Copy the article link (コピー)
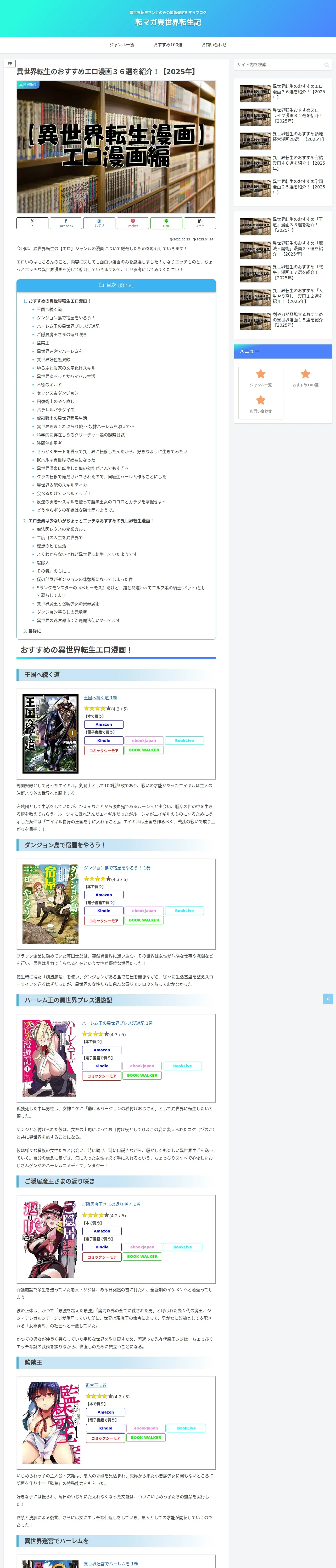Viewport: 336px width, 1568px height. (x=200, y=223)
